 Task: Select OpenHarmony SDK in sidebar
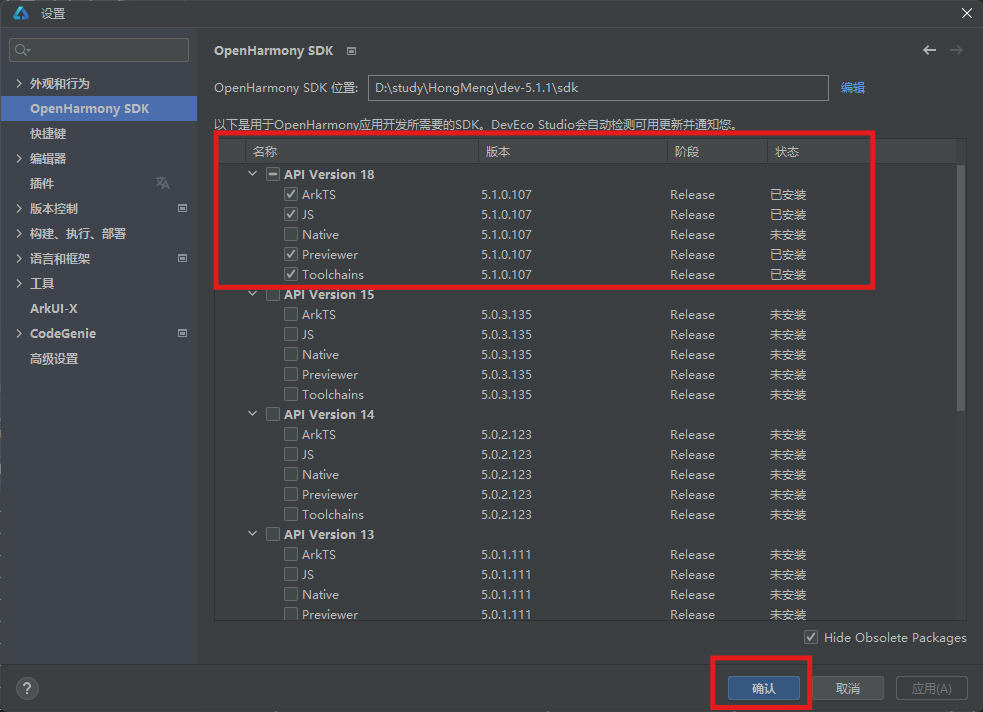99,108
